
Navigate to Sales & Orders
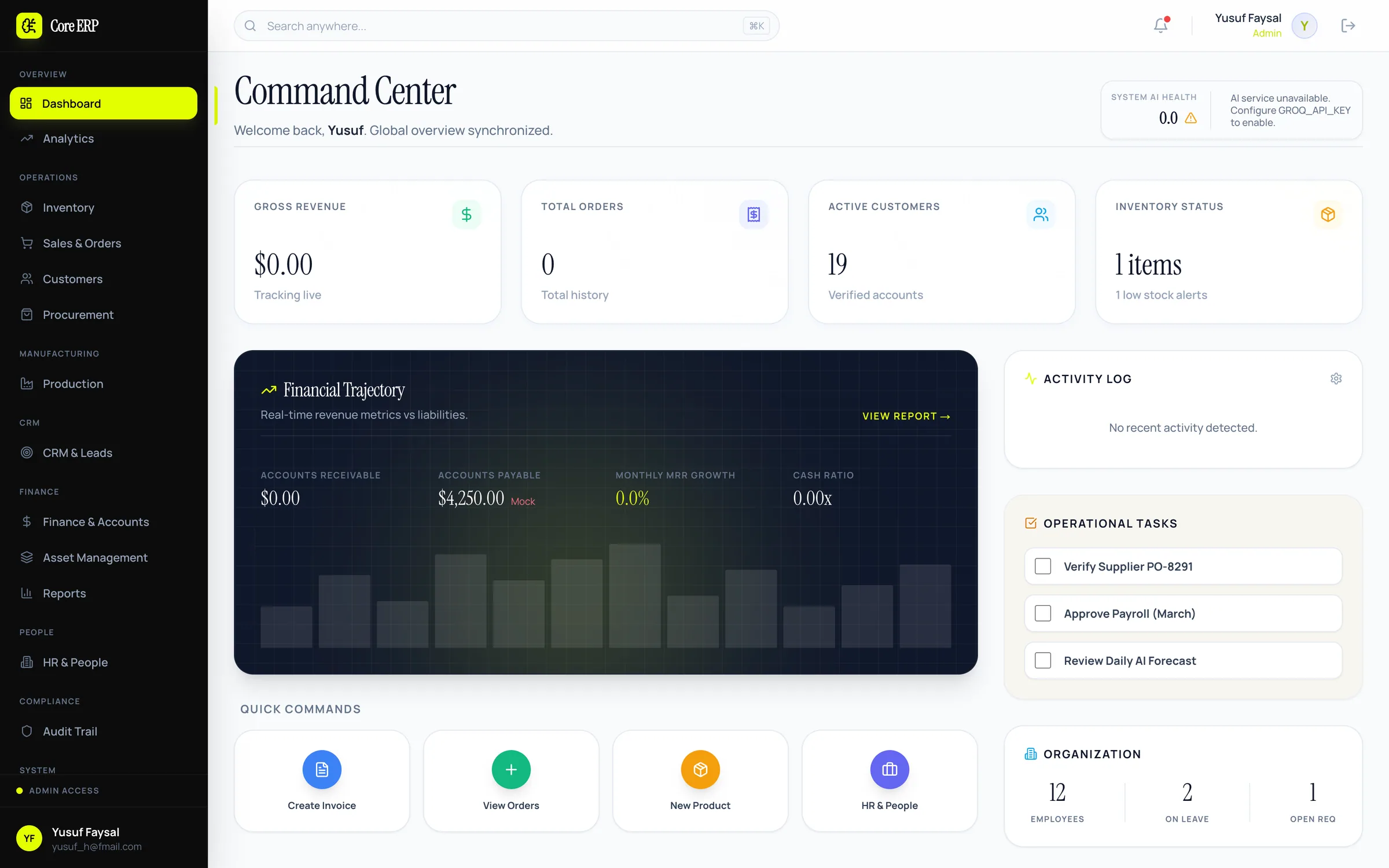click(104, 243)
